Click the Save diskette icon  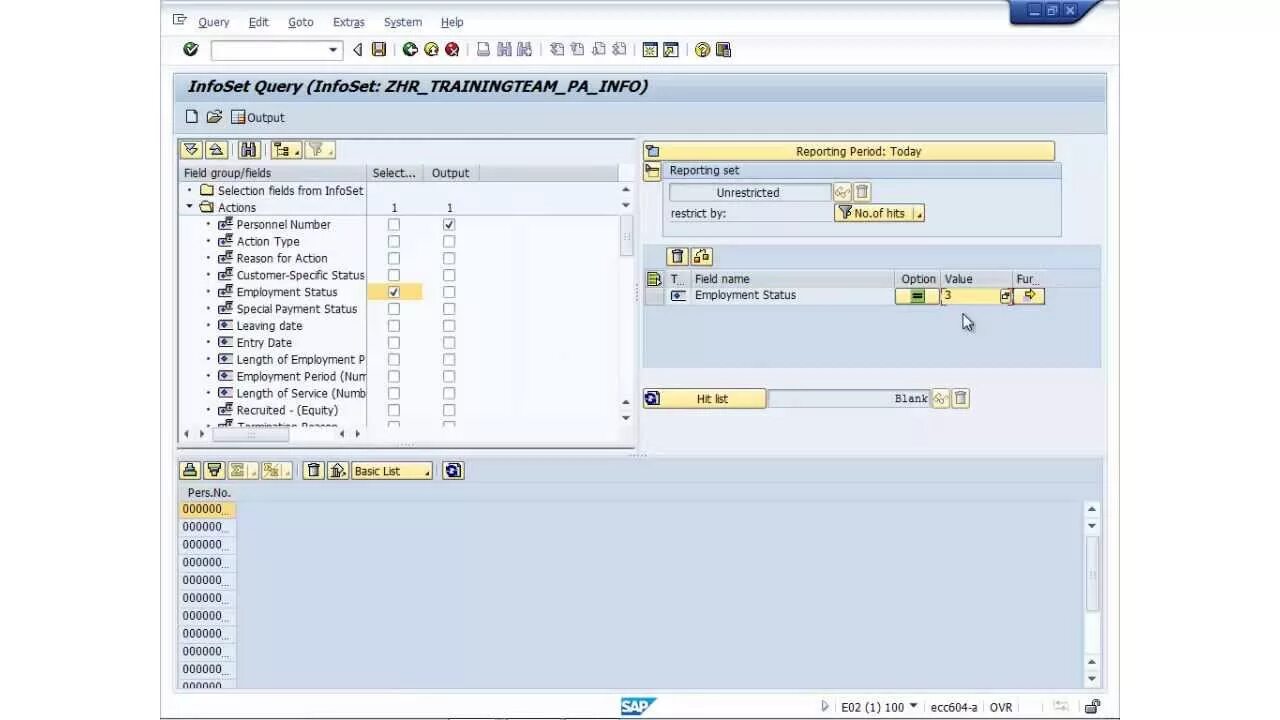379,49
